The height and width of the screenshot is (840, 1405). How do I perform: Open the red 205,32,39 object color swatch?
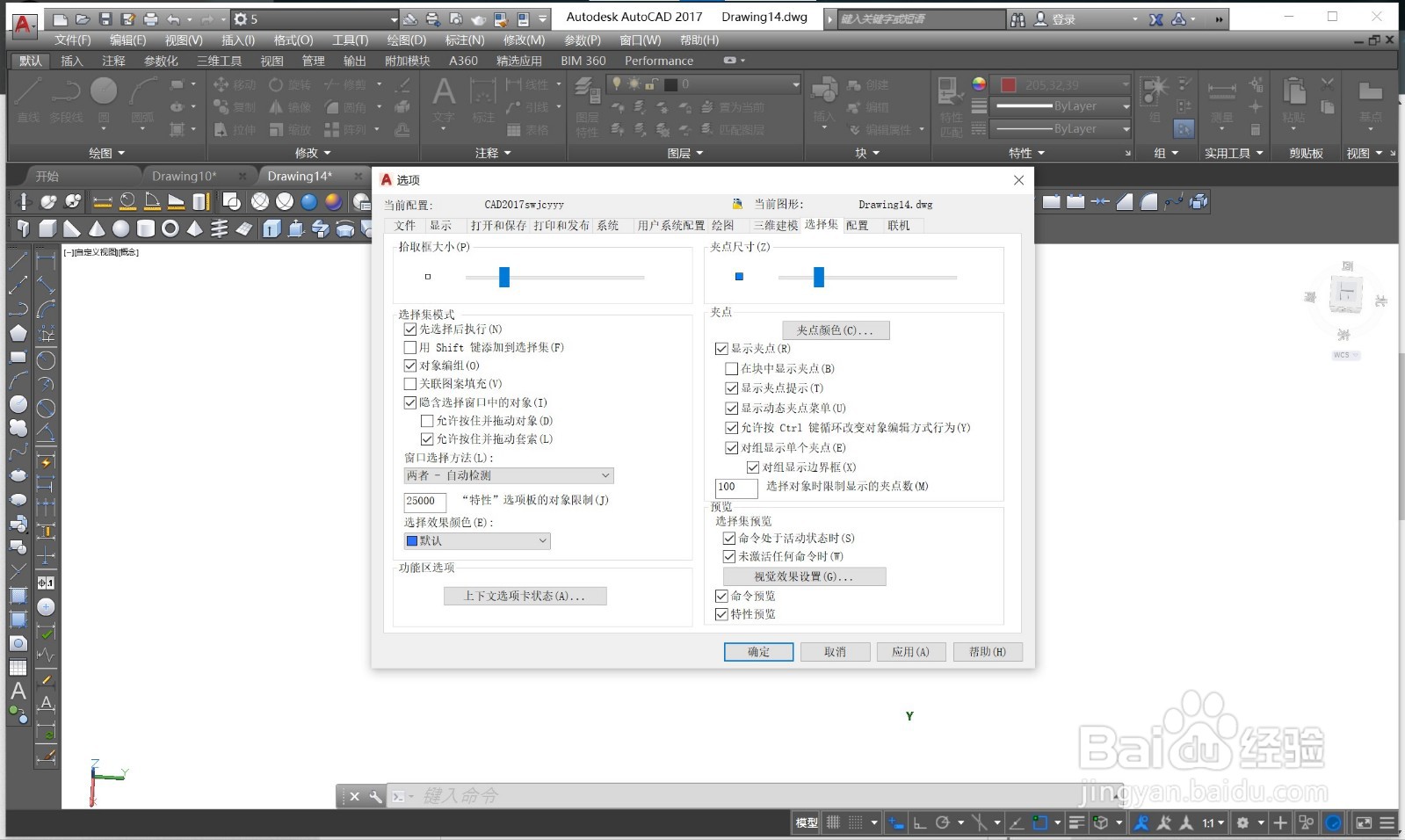[1008, 84]
